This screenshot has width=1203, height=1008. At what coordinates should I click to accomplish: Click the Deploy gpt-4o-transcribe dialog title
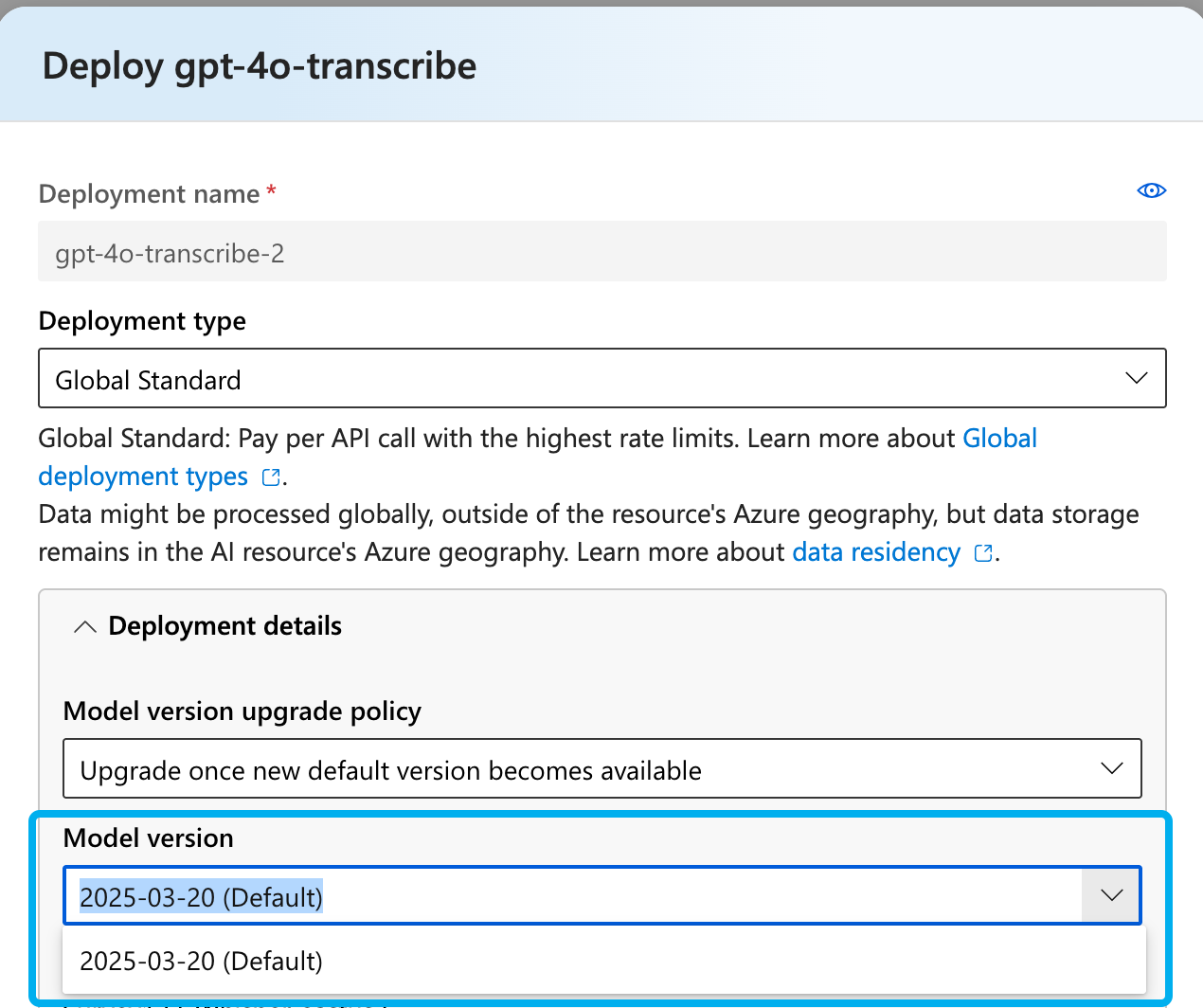click(x=260, y=66)
